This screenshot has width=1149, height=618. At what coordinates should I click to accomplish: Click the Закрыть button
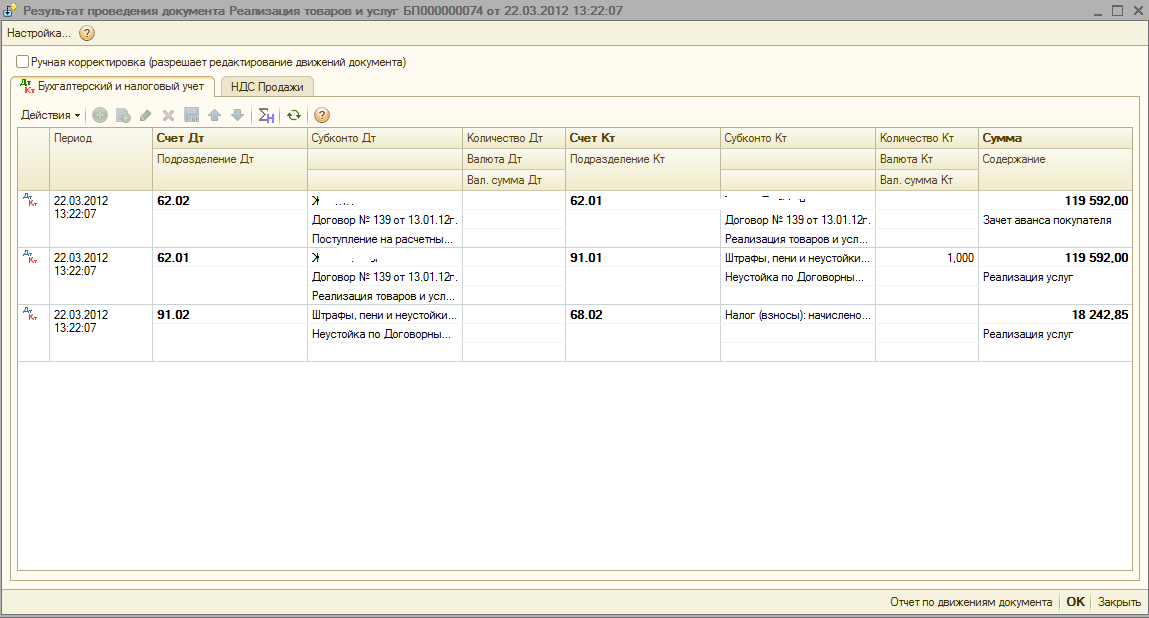(x=1119, y=602)
